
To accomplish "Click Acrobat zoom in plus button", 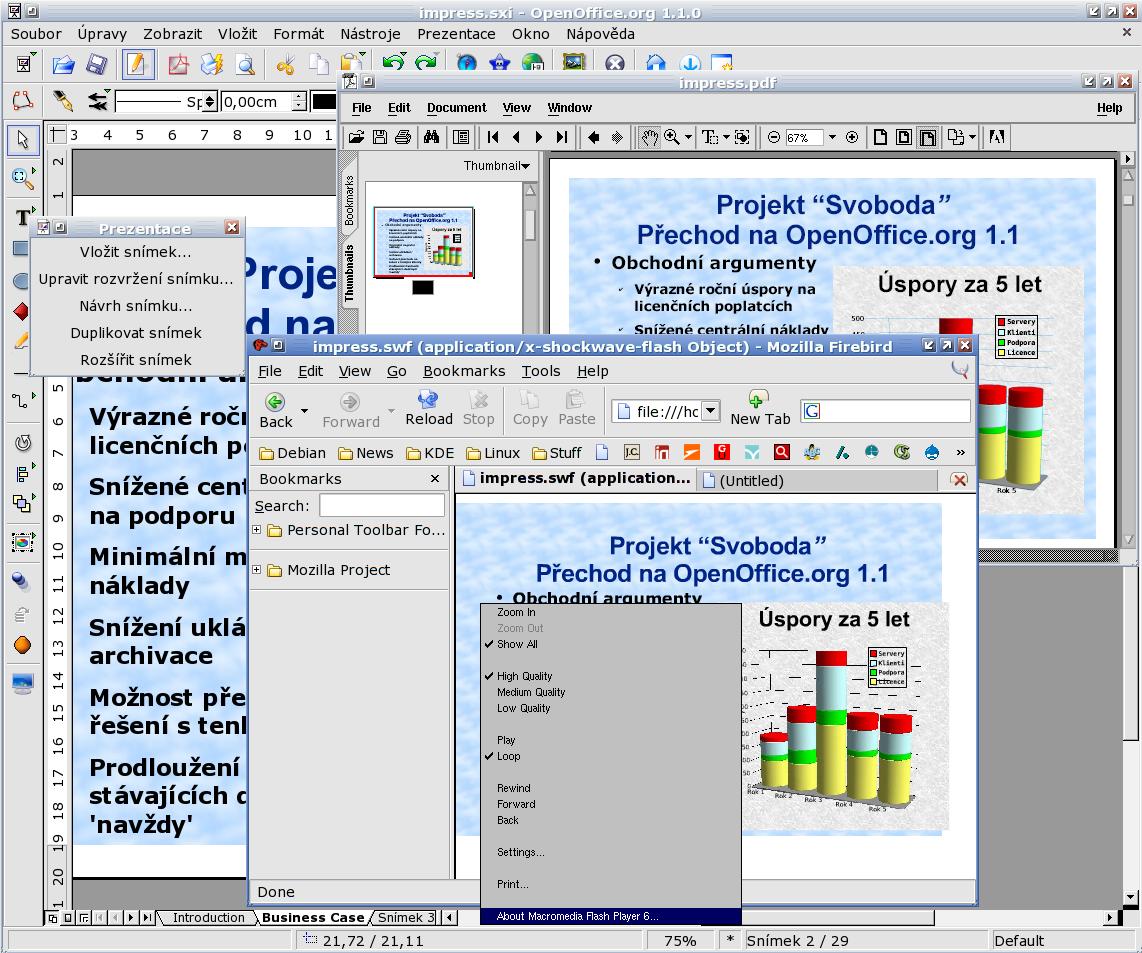I will pos(851,137).
